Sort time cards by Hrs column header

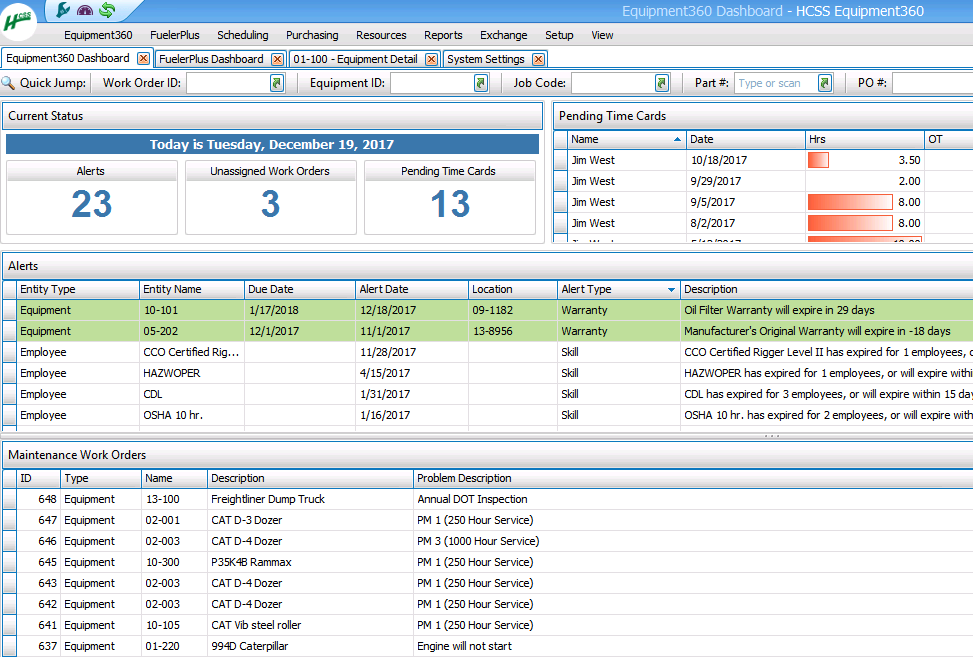pos(865,140)
